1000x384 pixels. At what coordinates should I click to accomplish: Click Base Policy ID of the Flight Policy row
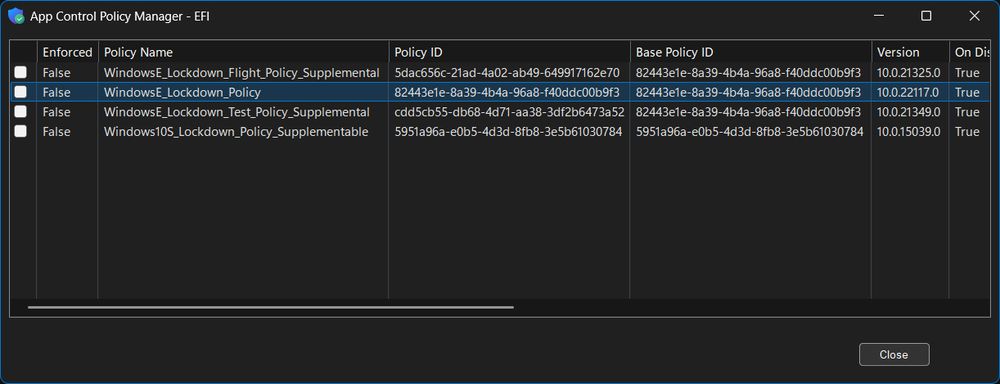point(748,73)
